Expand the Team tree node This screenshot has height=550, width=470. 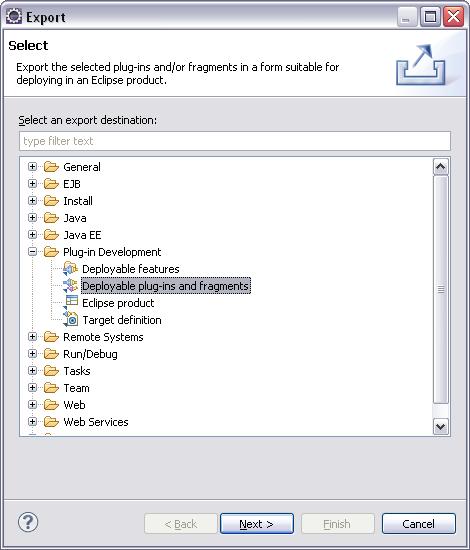(x=32, y=388)
